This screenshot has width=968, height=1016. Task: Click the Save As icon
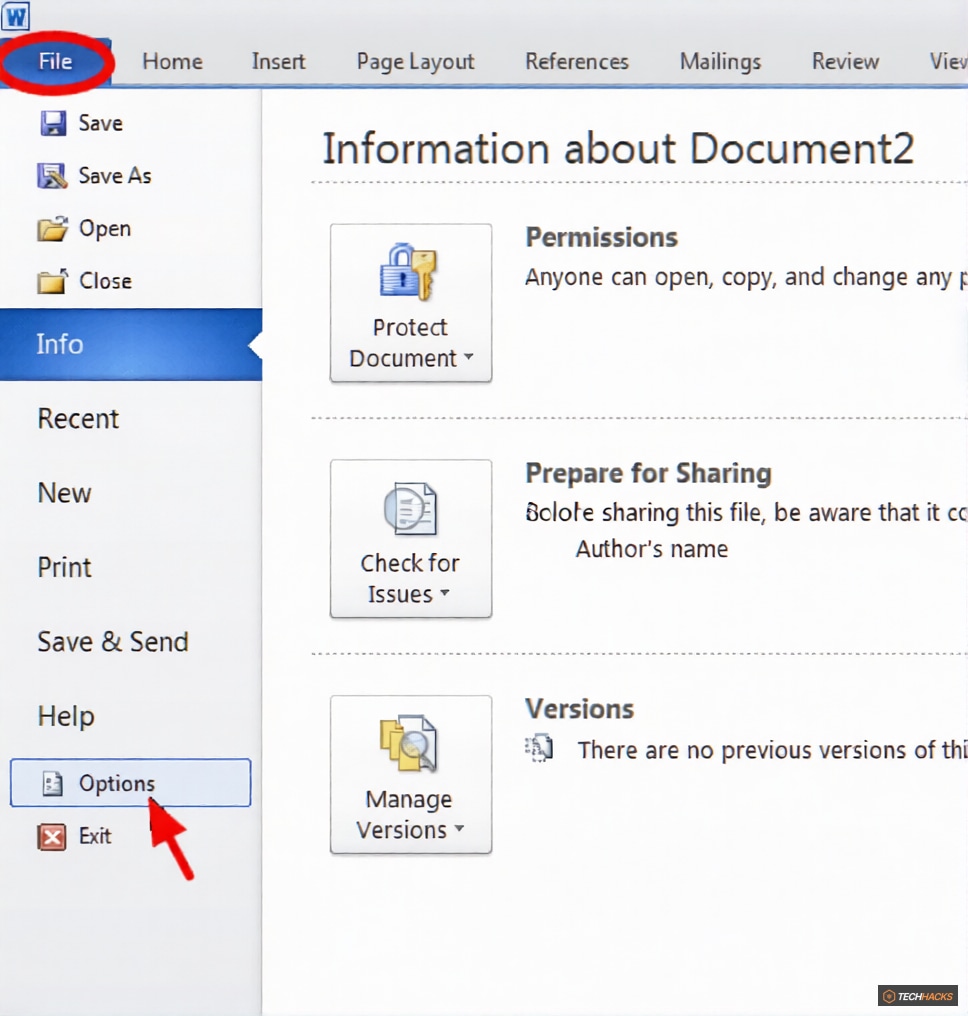pos(54,175)
